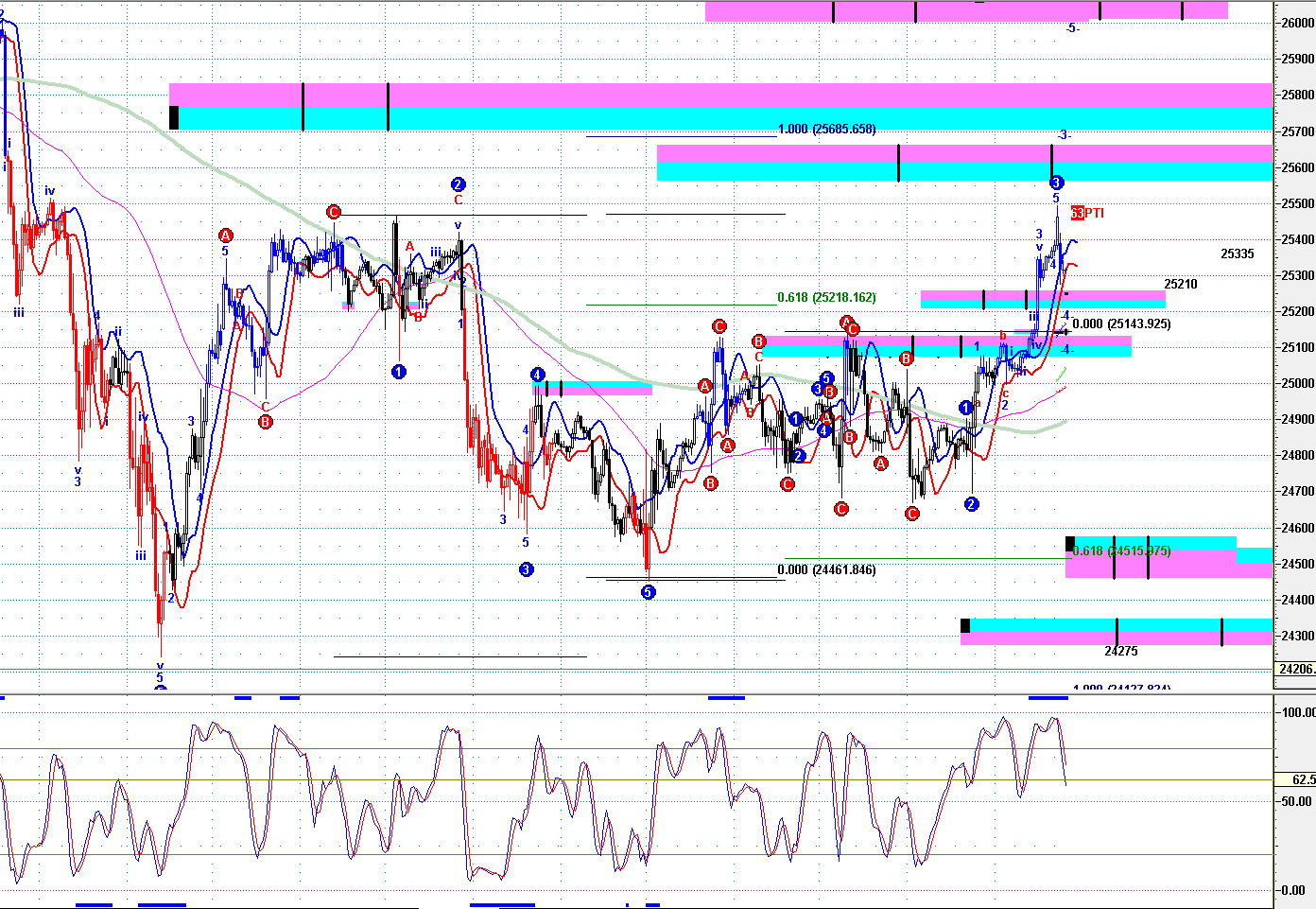Click the blue circled 2 above the red C label
The width and height of the screenshot is (1316, 909).
[x=458, y=184]
